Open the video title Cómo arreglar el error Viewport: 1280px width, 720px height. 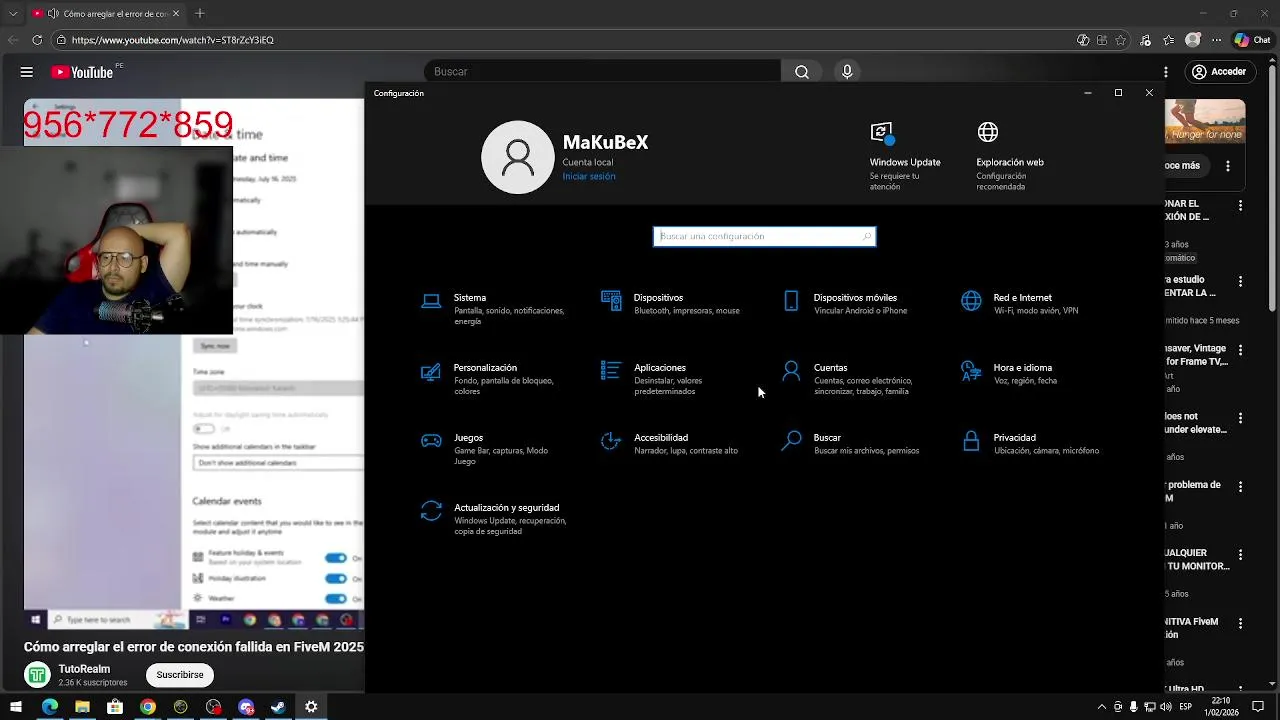(194, 647)
